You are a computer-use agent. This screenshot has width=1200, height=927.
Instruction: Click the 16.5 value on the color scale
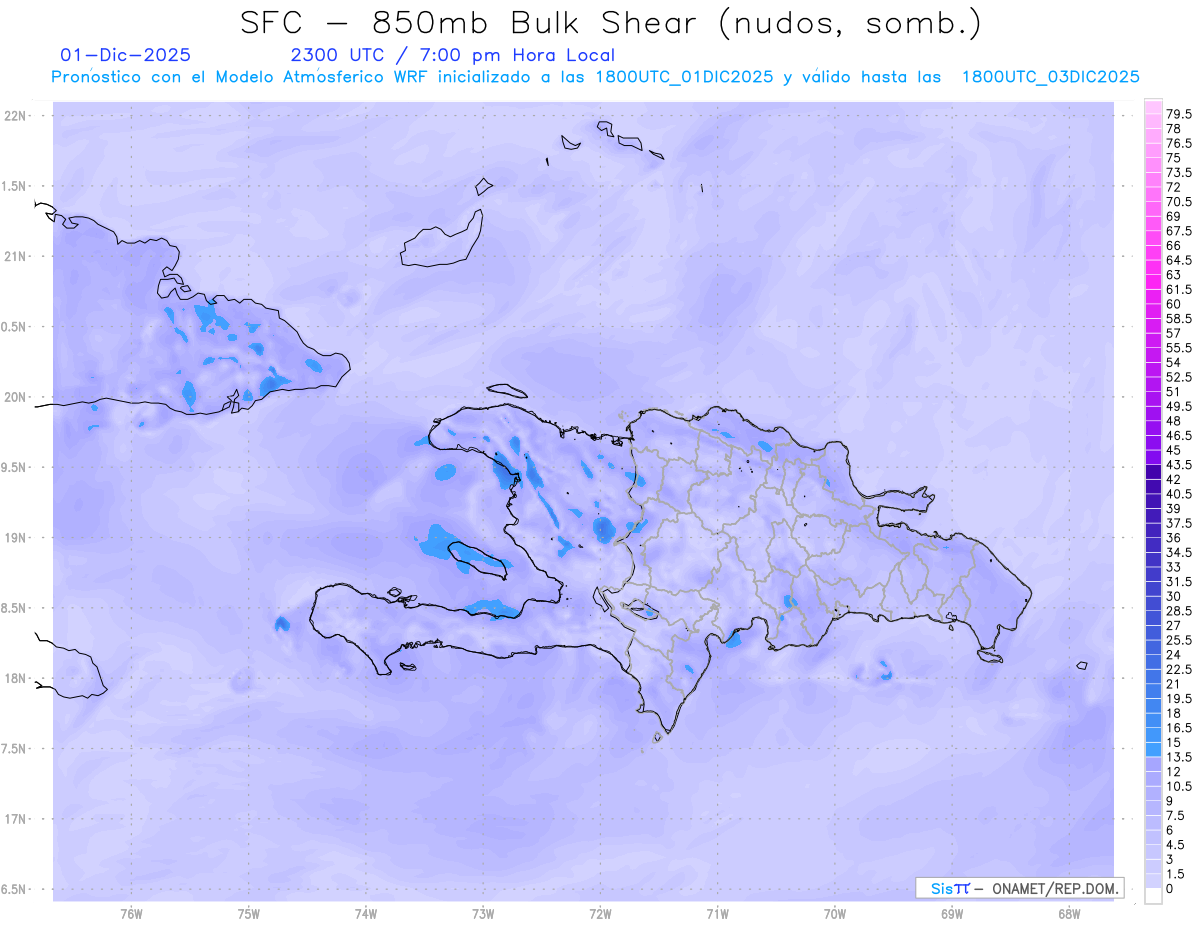click(1179, 728)
